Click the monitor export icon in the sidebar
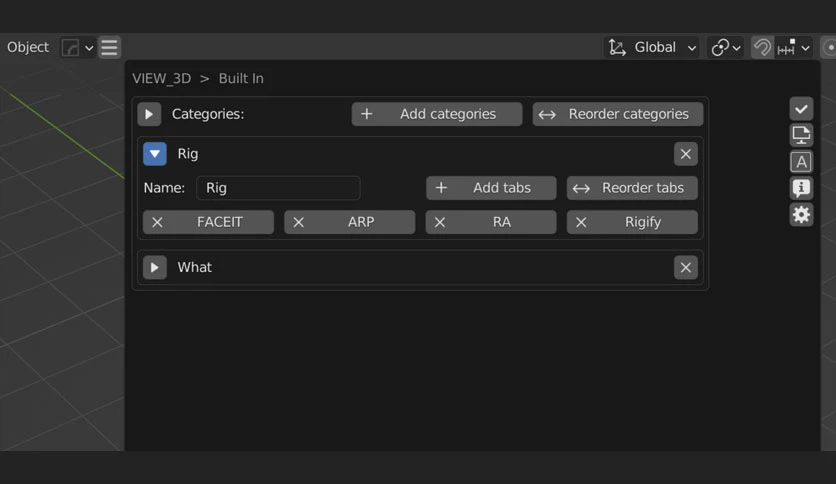 [x=801, y=135]
